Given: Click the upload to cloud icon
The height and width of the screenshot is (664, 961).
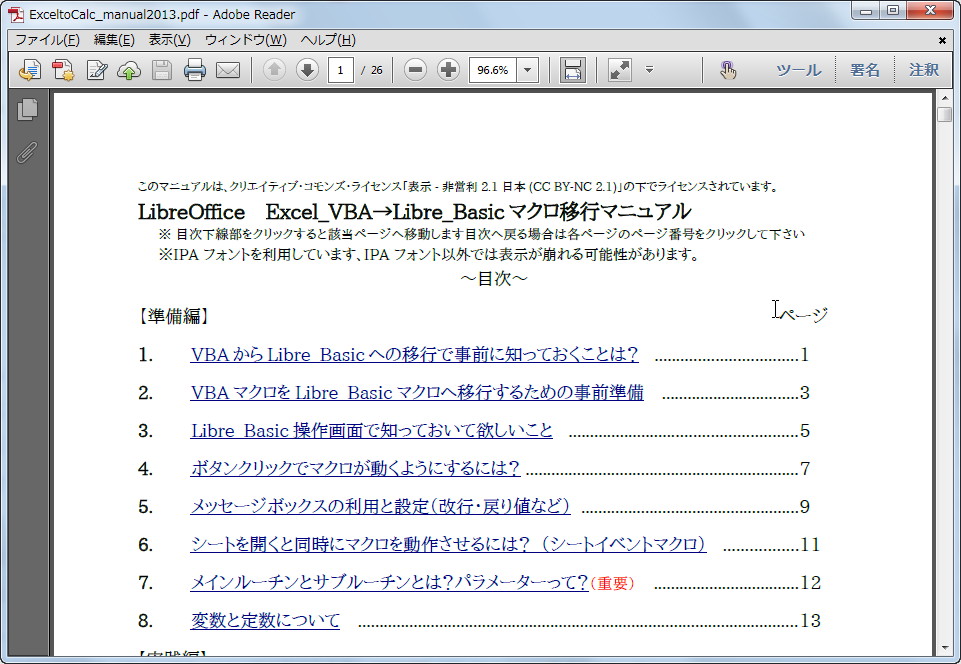Looking at the screenshot, I should (129, 71).
